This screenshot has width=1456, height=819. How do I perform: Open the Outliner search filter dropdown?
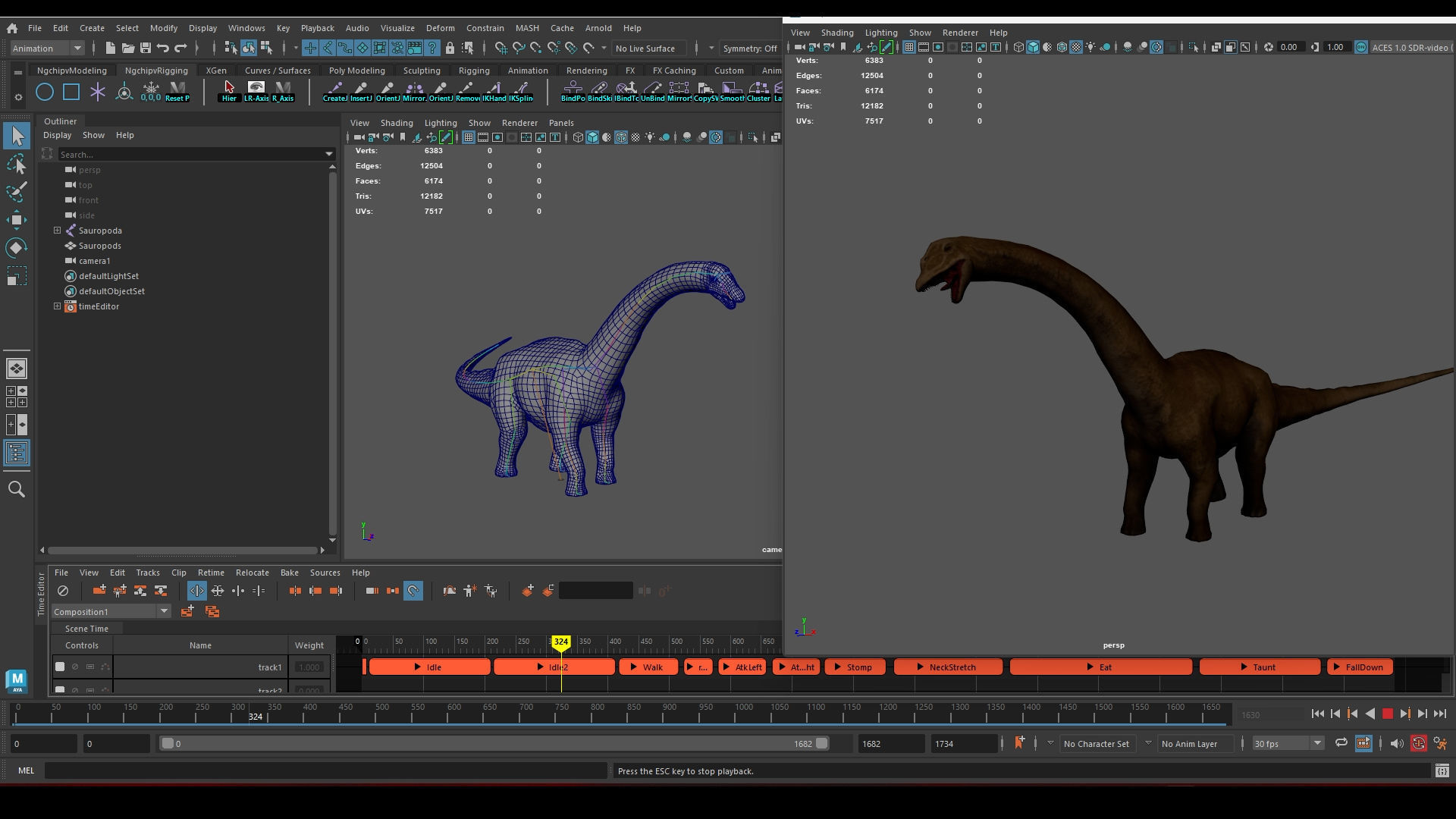pyautogui.click(x=329, y=154)
